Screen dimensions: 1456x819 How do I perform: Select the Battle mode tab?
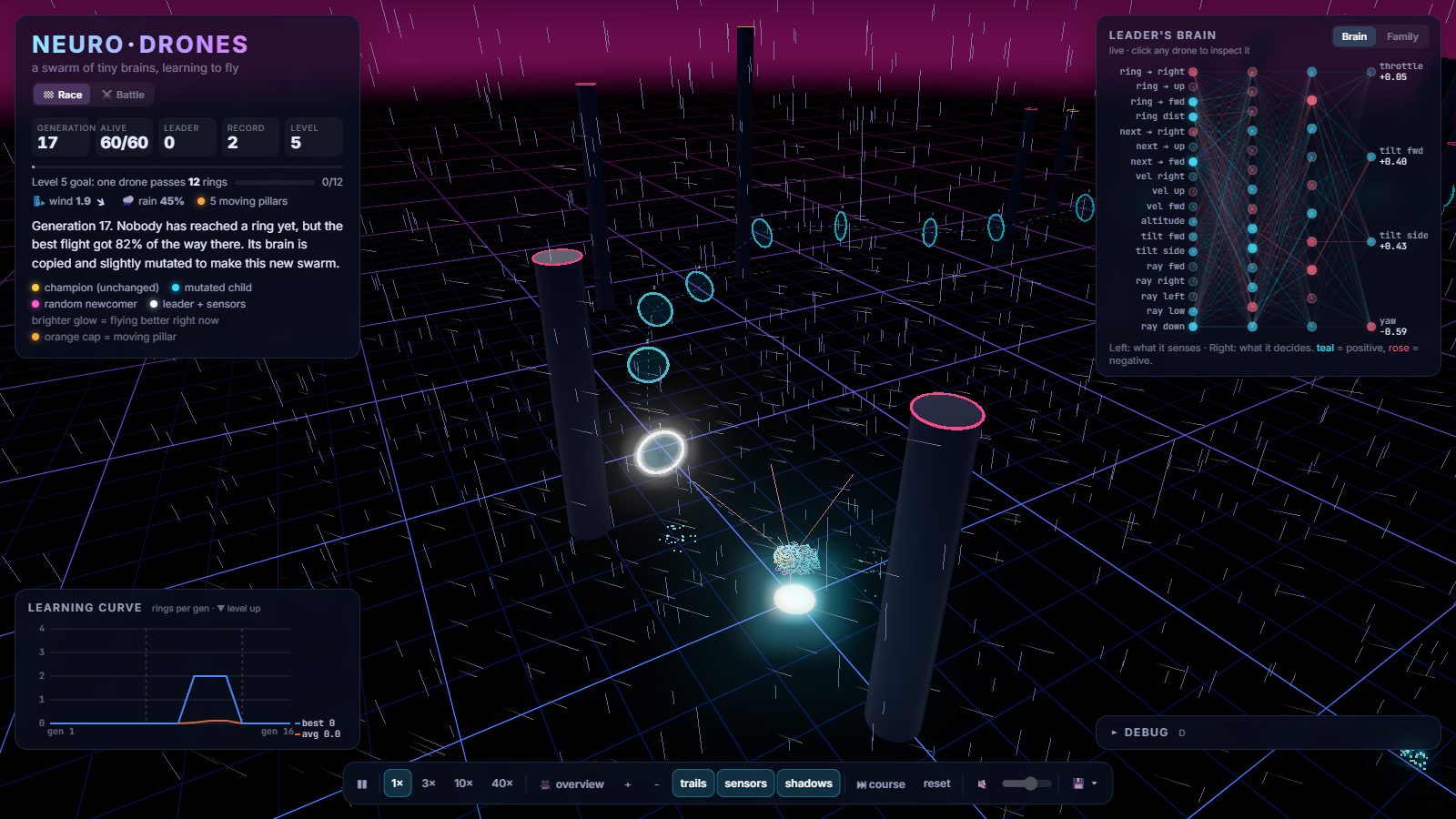123,95
